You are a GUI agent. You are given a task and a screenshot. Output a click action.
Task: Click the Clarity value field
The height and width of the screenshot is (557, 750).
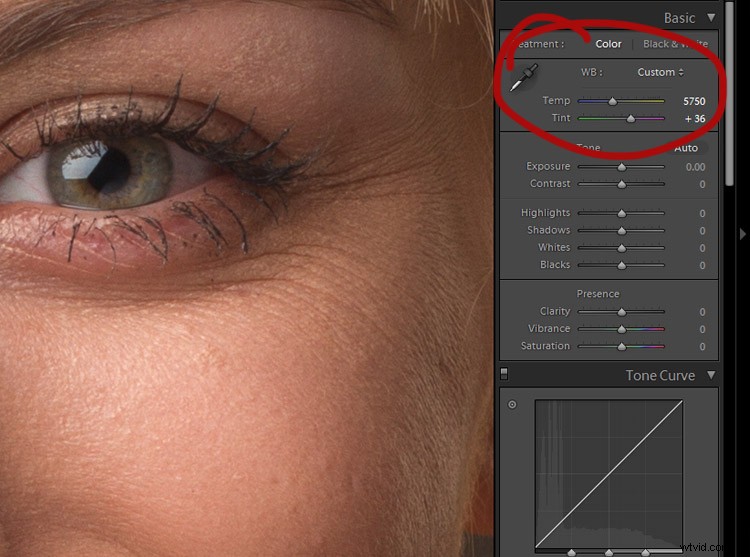(702, 312)
